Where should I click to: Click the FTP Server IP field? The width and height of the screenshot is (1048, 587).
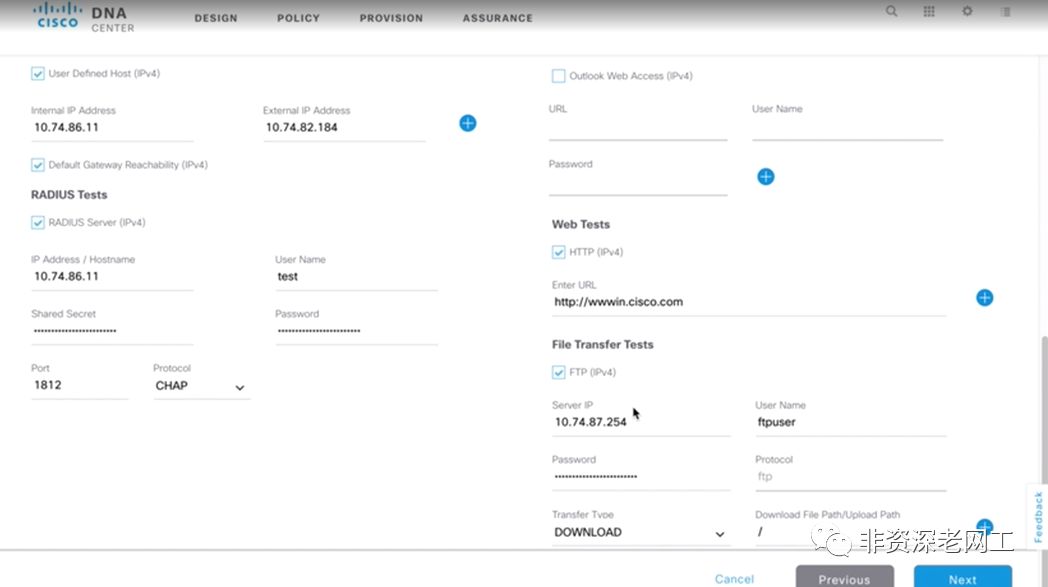(x=640, y=423)
